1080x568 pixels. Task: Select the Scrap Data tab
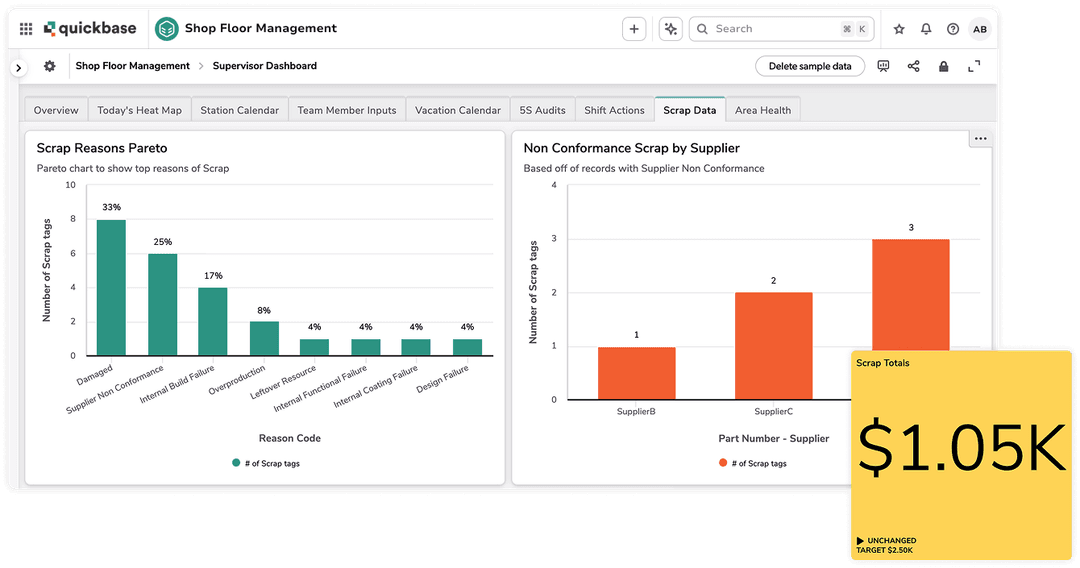689,110
